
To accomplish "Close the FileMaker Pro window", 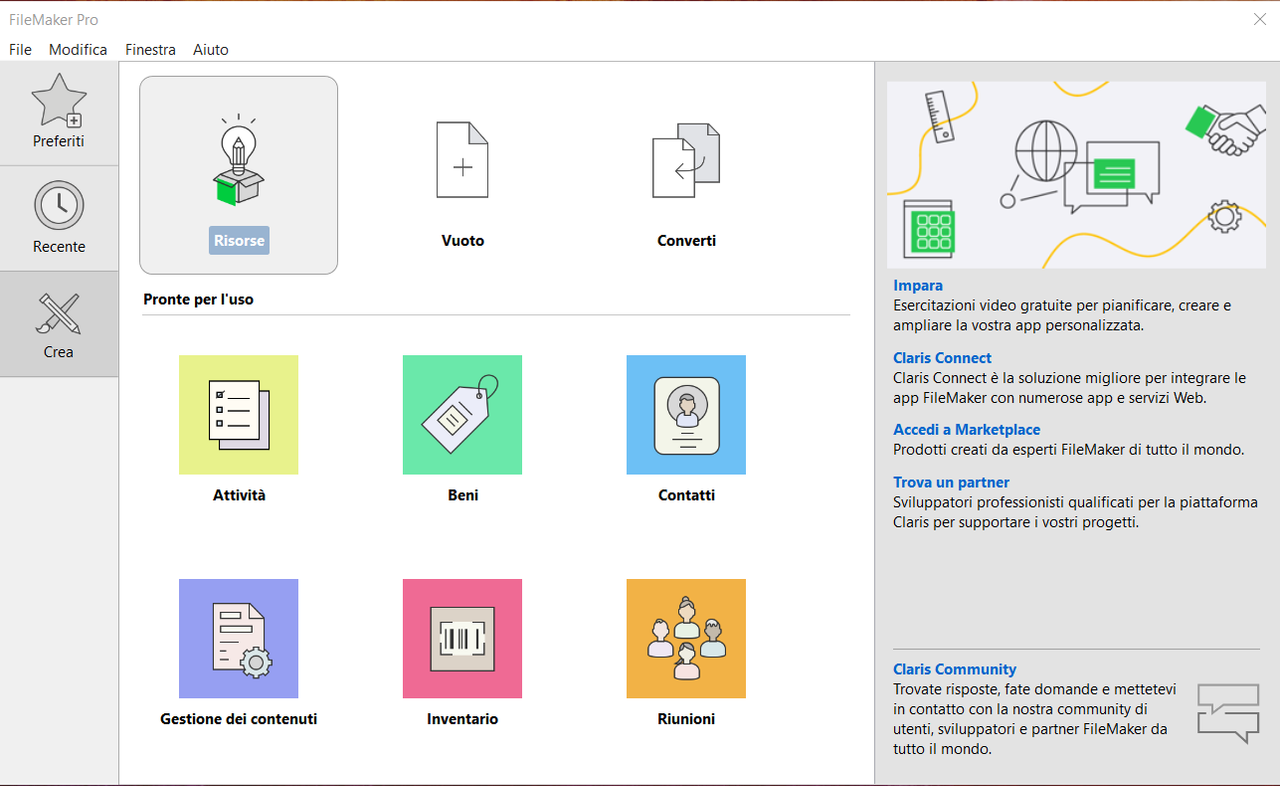I will click(x=1260, y=19).
